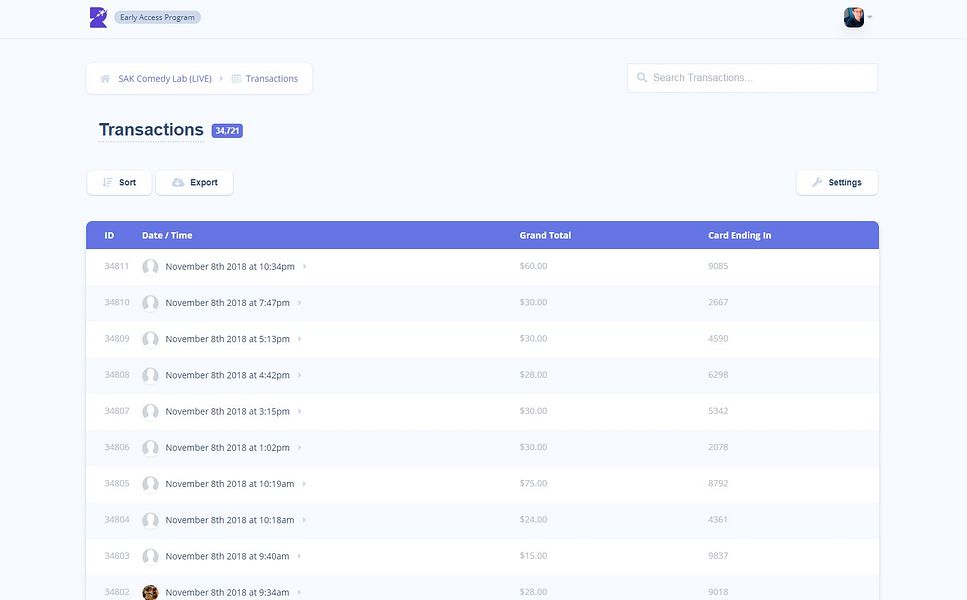Image resolution: width=967 pixels, height=600 pixels.
Task: Click the Sort button
Action: coord(119,183)
